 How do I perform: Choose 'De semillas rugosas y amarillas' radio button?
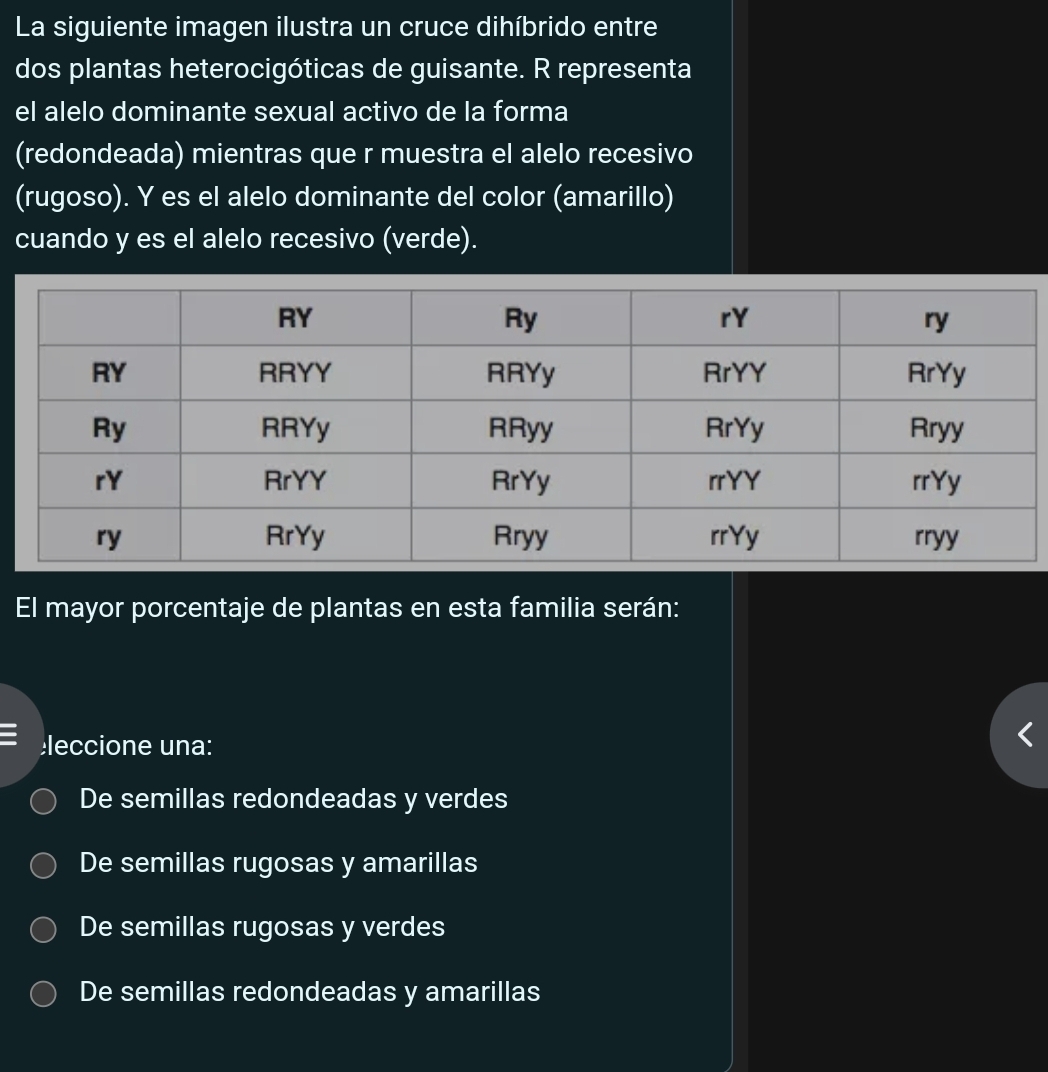(43, 865)
